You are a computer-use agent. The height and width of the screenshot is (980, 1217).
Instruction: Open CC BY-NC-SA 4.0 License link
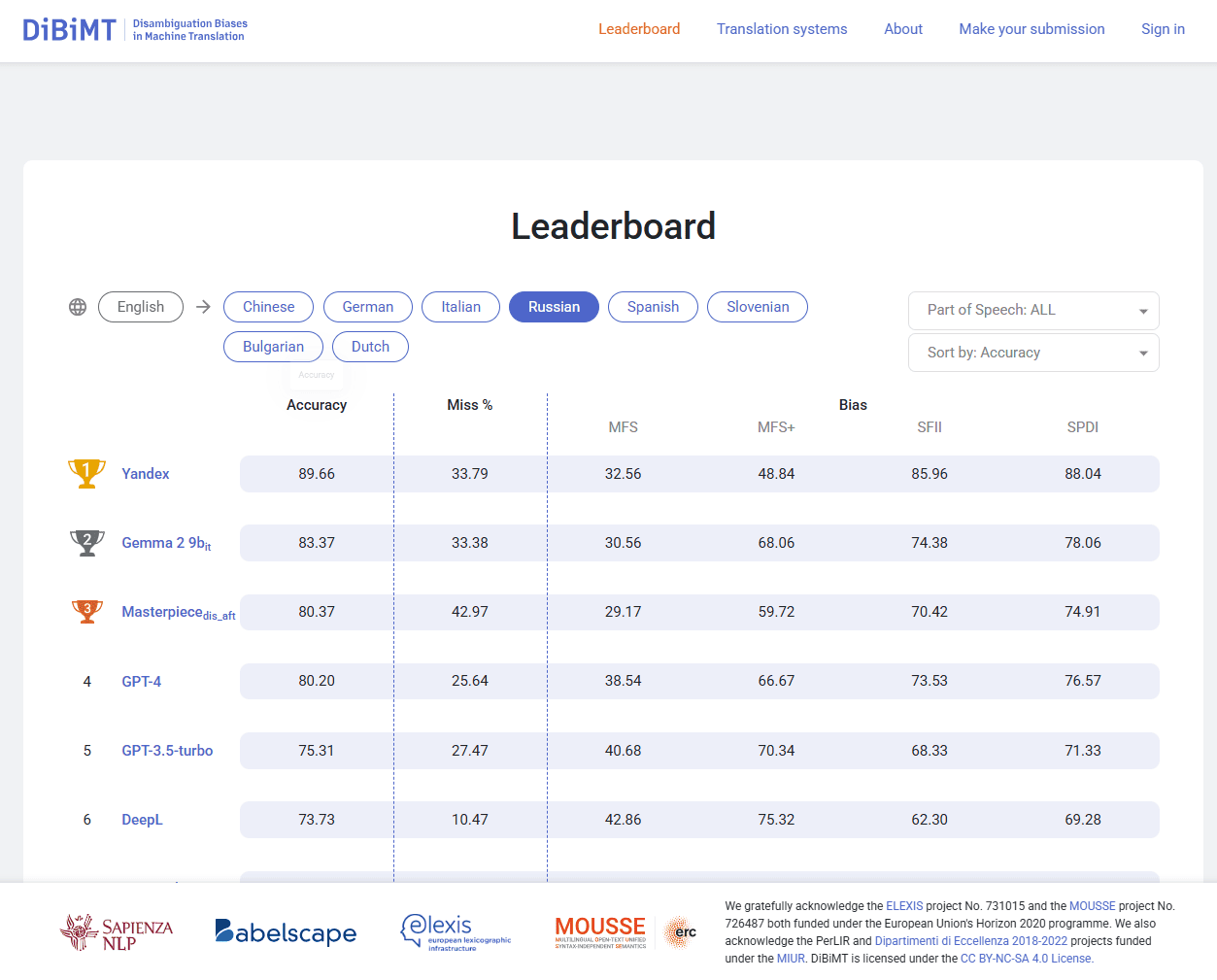[x=1027, y=959]
